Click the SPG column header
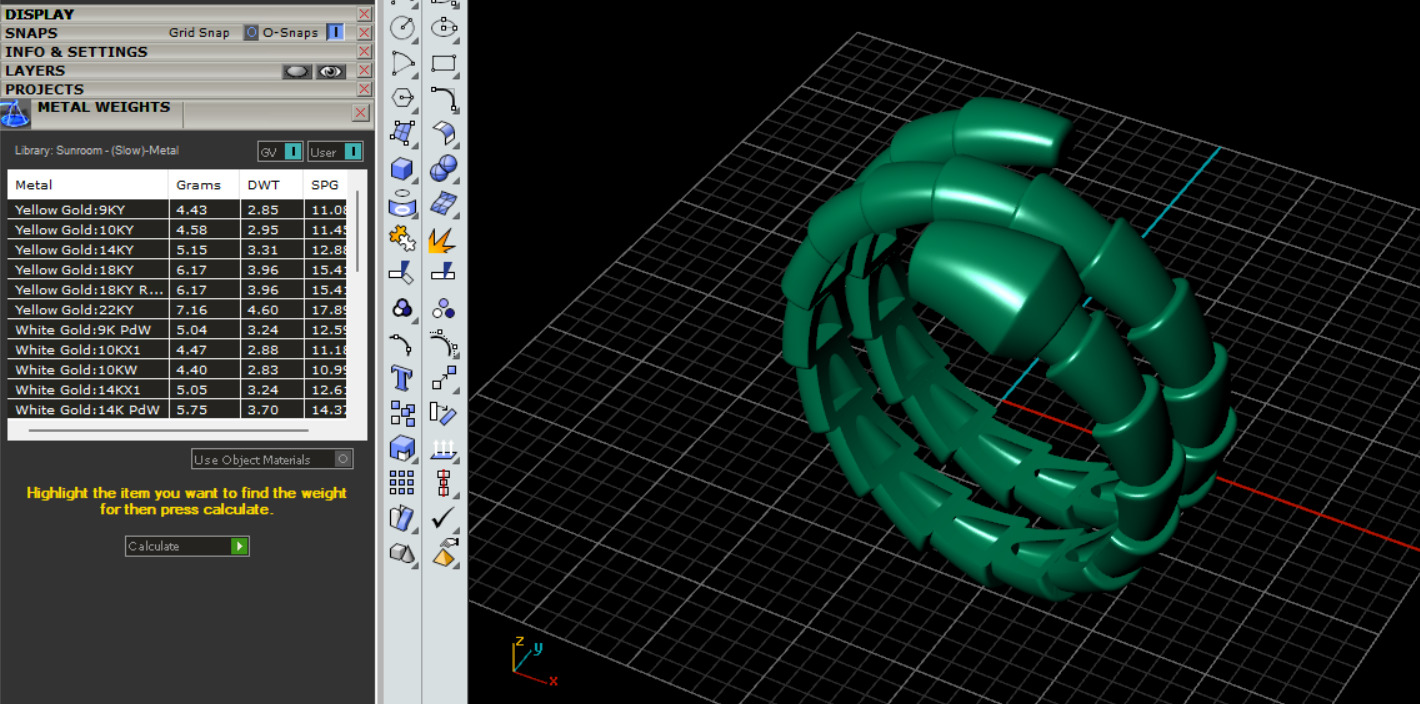 pyautogui.click(x=326, y=185)
